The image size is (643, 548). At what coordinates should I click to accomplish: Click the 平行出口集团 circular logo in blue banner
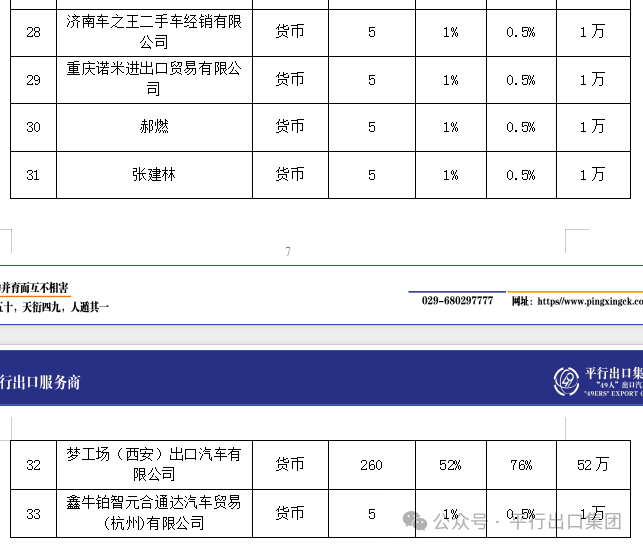point(566,381)
